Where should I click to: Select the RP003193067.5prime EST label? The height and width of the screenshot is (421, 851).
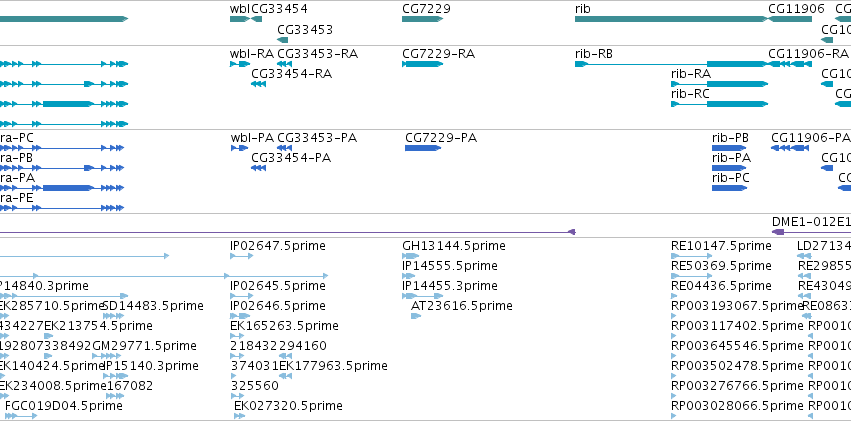pos(734,305)
